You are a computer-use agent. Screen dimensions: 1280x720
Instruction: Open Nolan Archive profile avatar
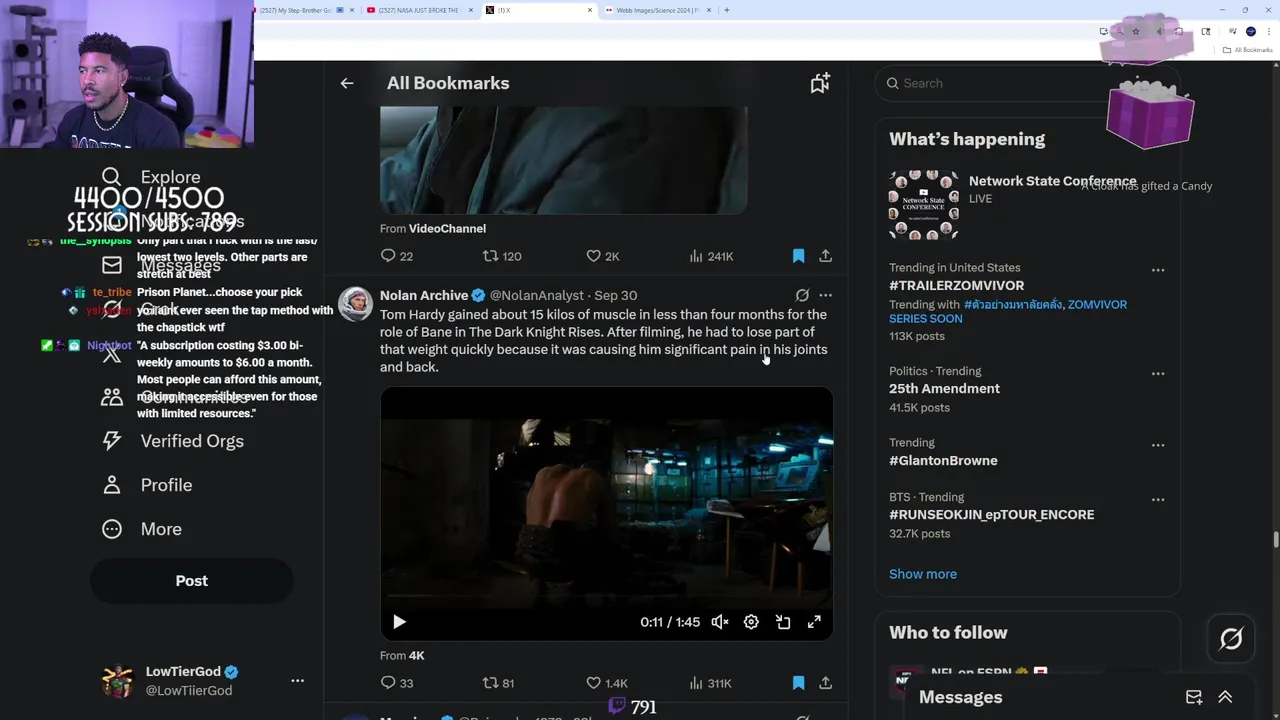point(355,304)
